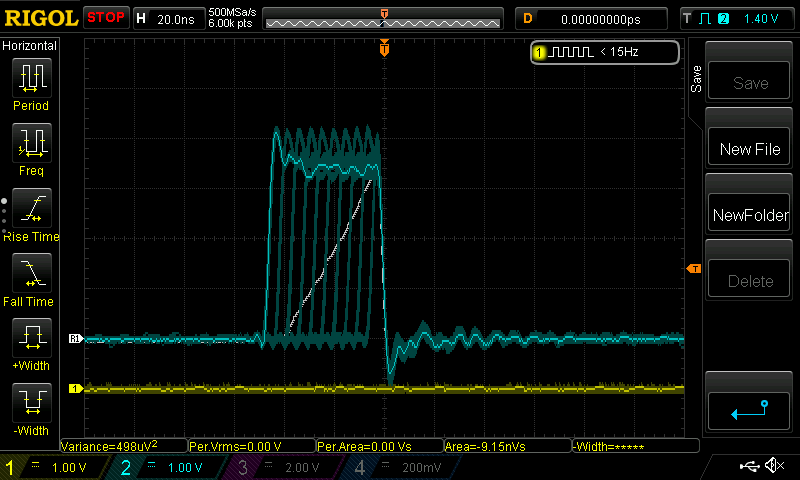The image size is (800, 480).
Task: Click the 500MSa/s sample rate readout
Action: point(232,12)
